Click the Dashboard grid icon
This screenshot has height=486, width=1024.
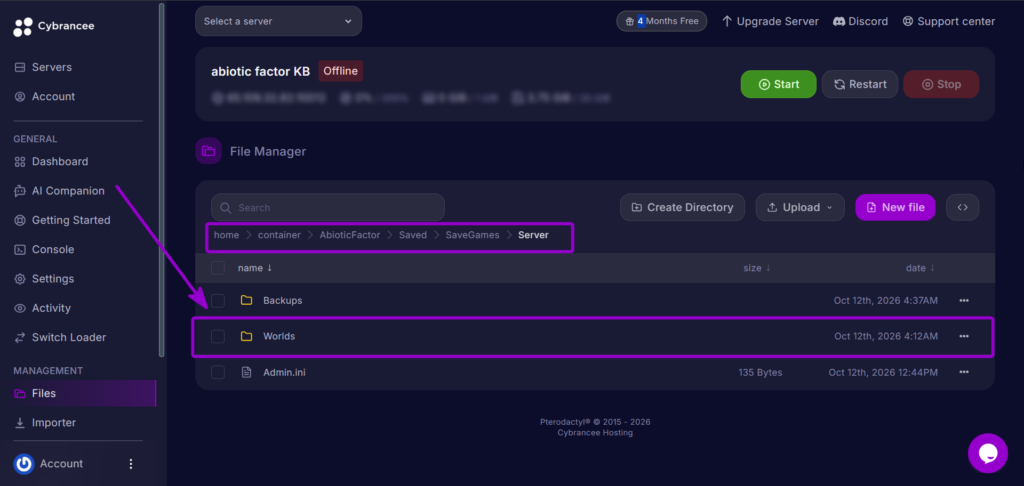(x=20, y=161)
